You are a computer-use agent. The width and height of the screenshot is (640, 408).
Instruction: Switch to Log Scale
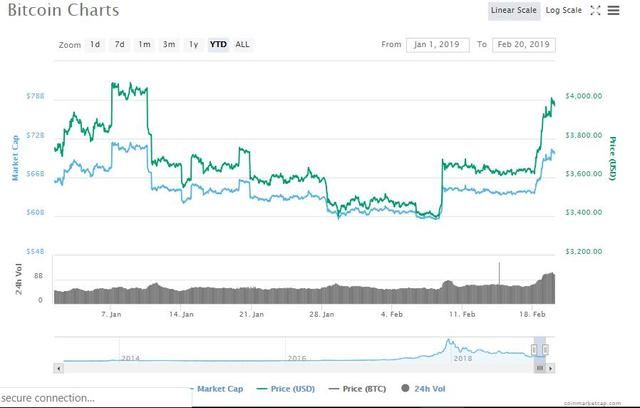click(x=564, y=11)
